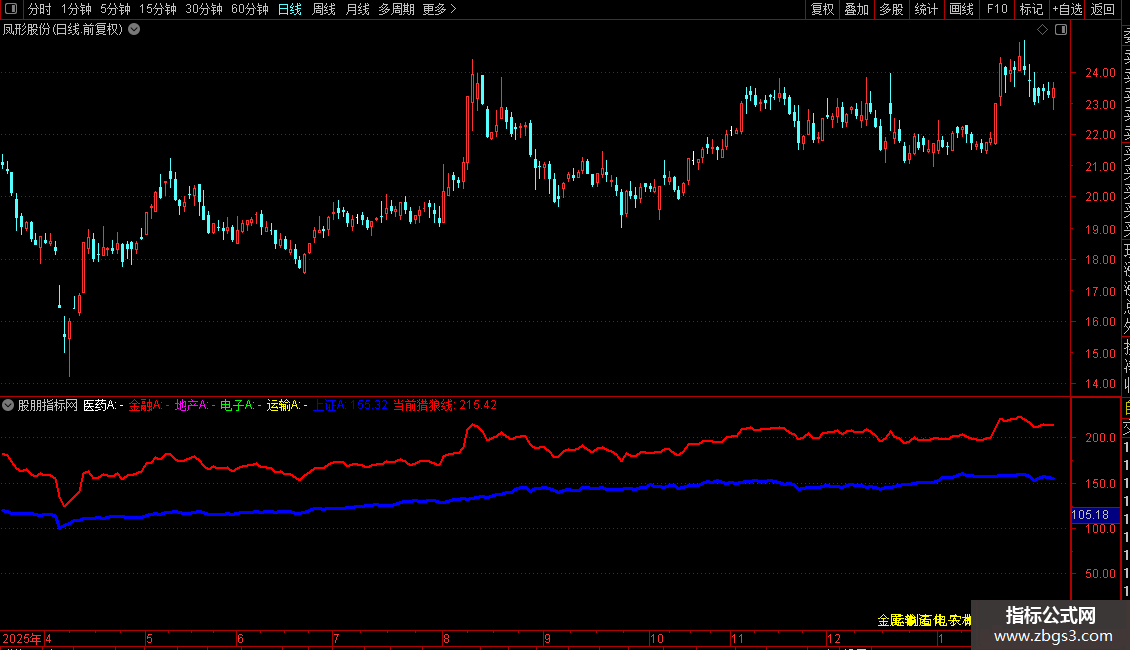Viewport: 1130px width, 650px height.
Task: Click the 标记 mark button
Action: 1031,9
